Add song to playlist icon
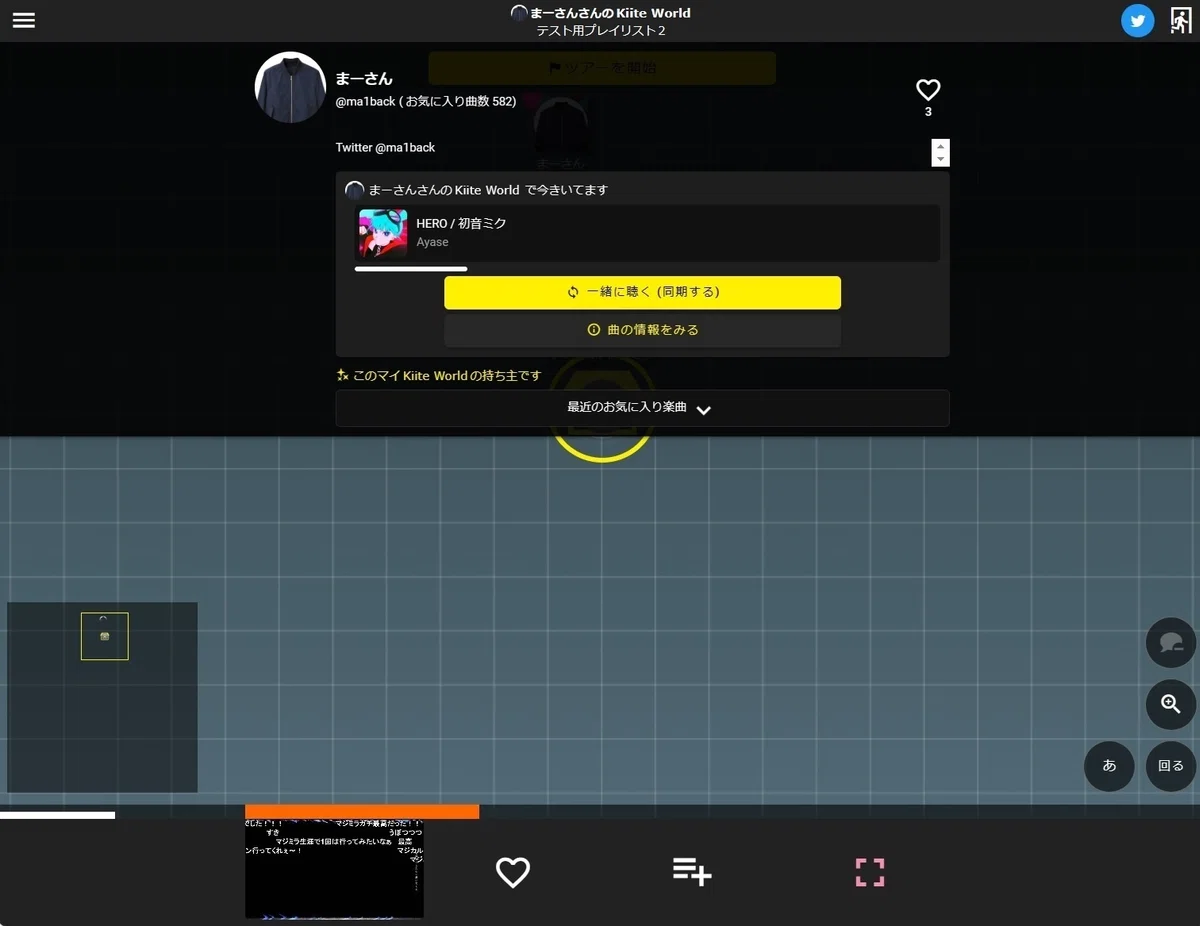The height and width of the screenshot is (926, 1200). click(x=691, y=871)
